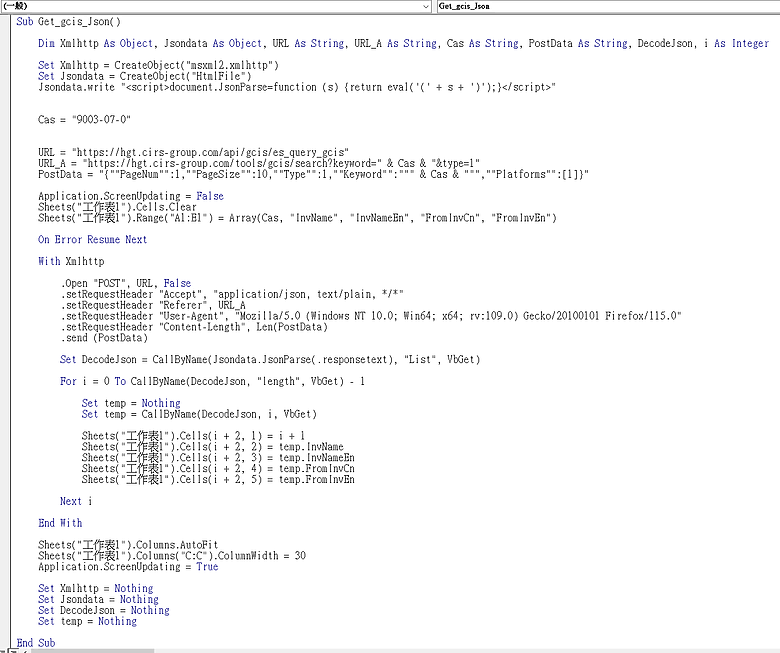The width and height of the screenshot is (780, 653).
Task: Click the line assigning temp.InvName
Action: point(212,447)
